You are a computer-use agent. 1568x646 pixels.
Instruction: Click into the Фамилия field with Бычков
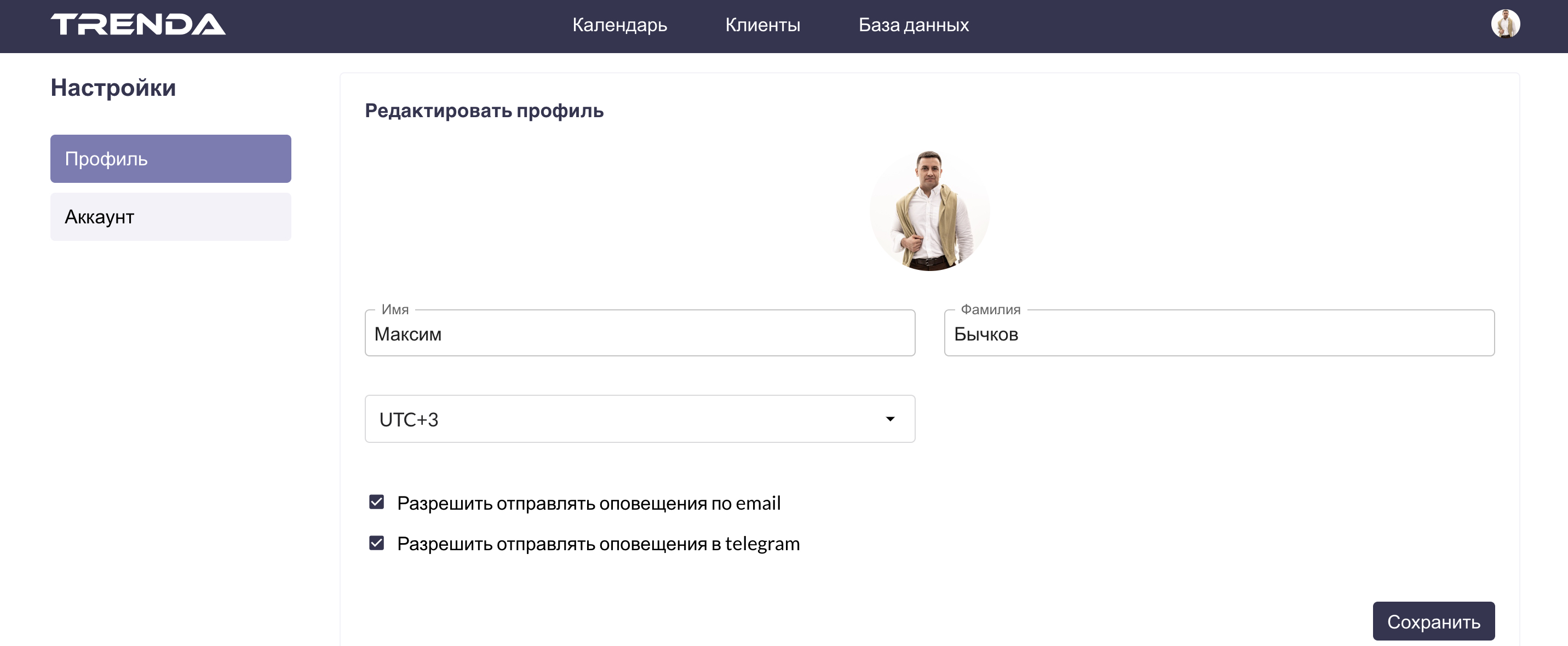pos(1219,334)
